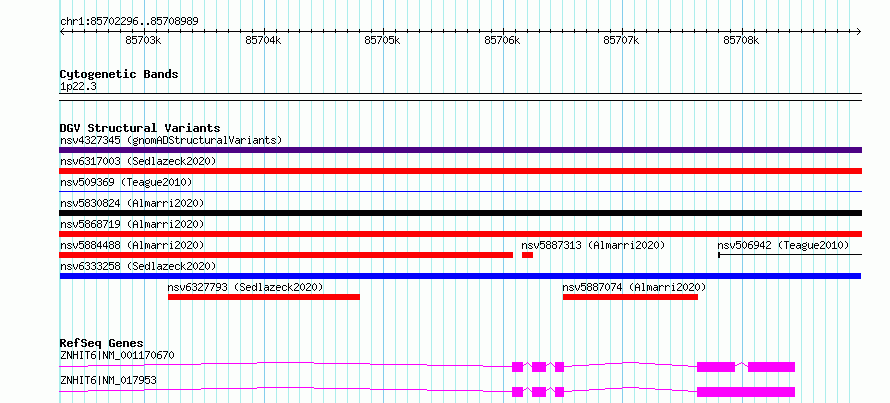Open the nsv5887313 (Almarri2020) label
The image size is (890, 403).
593,245
